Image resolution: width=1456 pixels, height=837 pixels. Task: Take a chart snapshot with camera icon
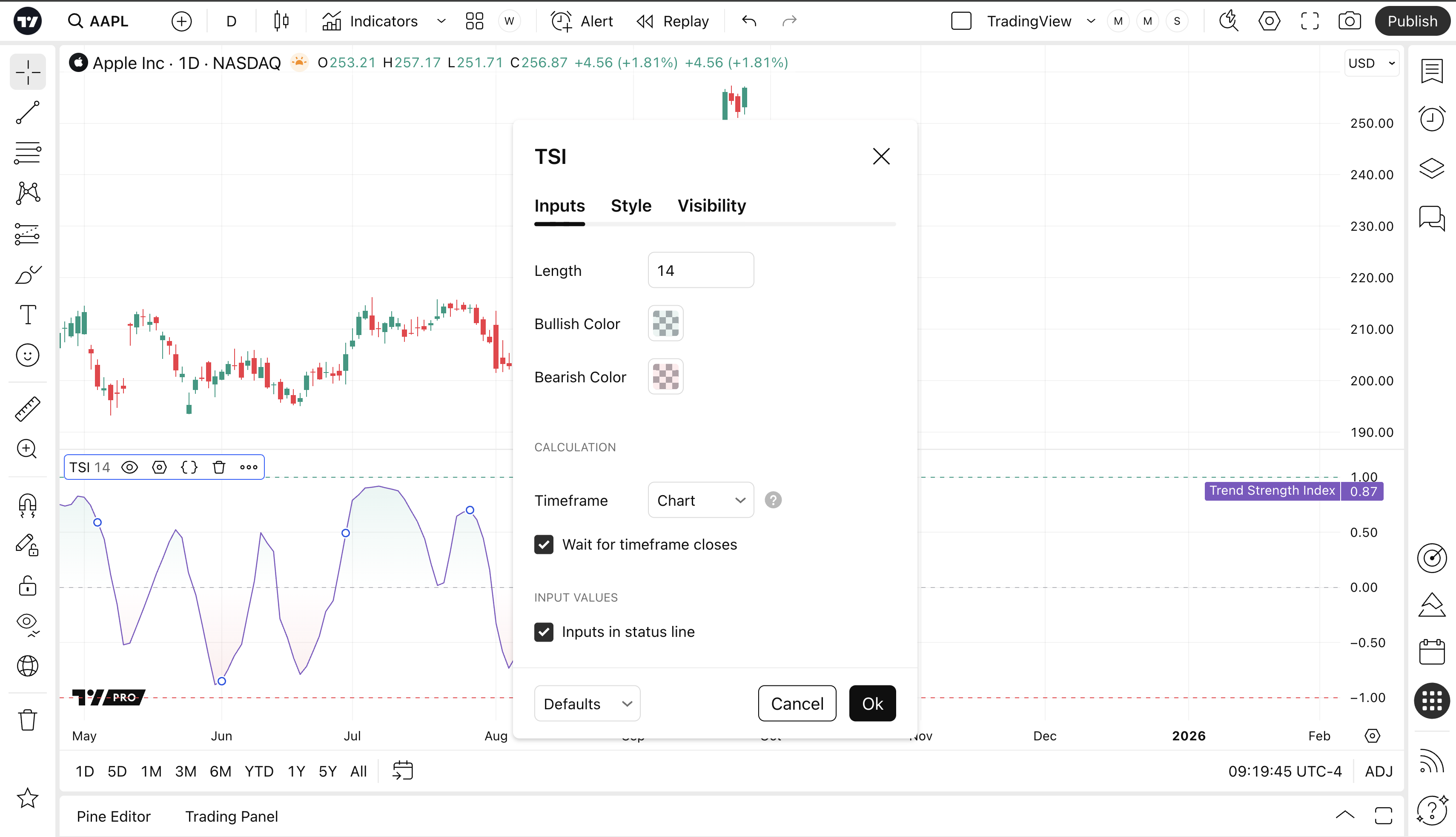tap(1349, 21)
